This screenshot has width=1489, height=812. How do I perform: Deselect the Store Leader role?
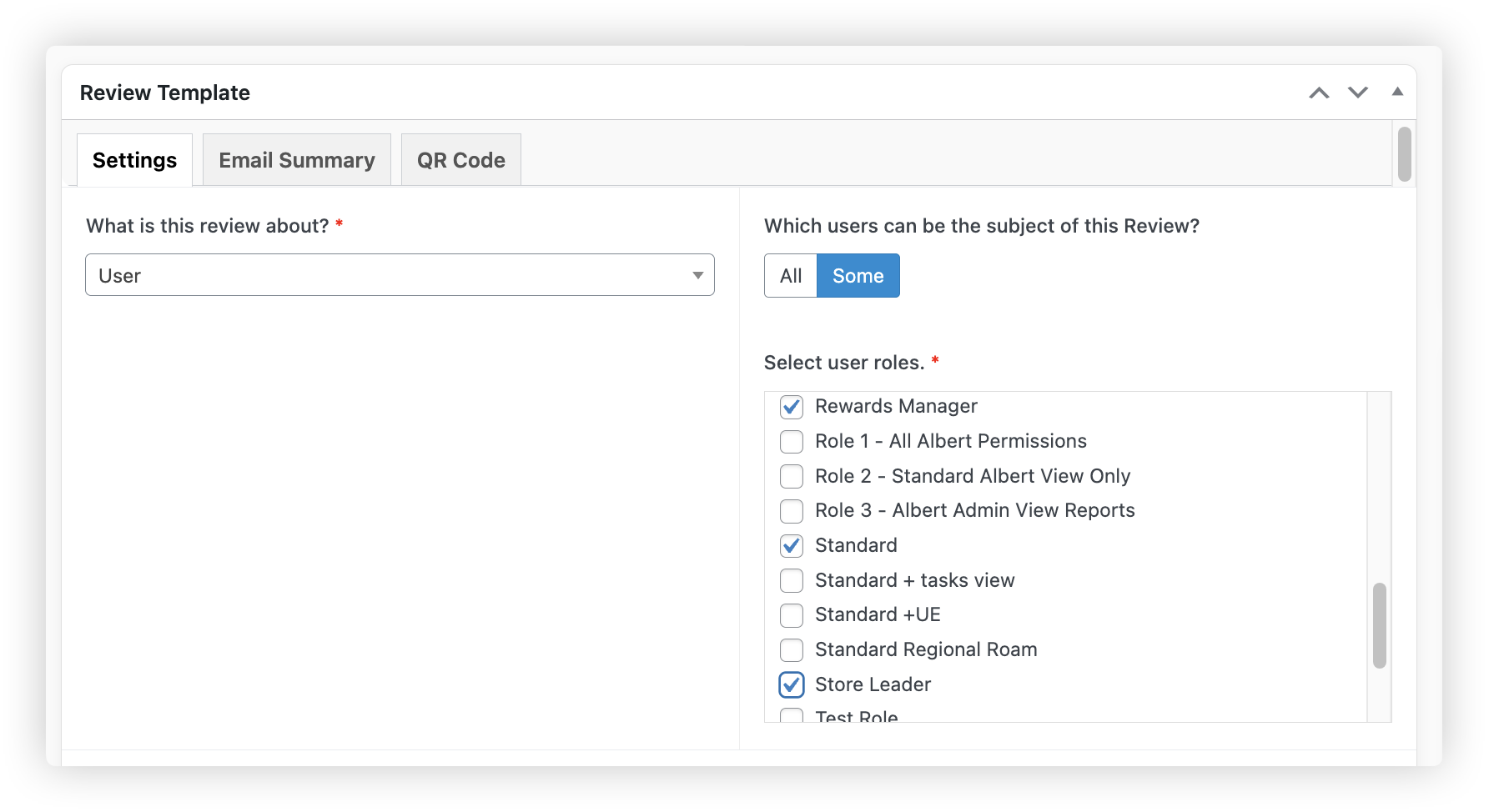click(x=792, y=684)
